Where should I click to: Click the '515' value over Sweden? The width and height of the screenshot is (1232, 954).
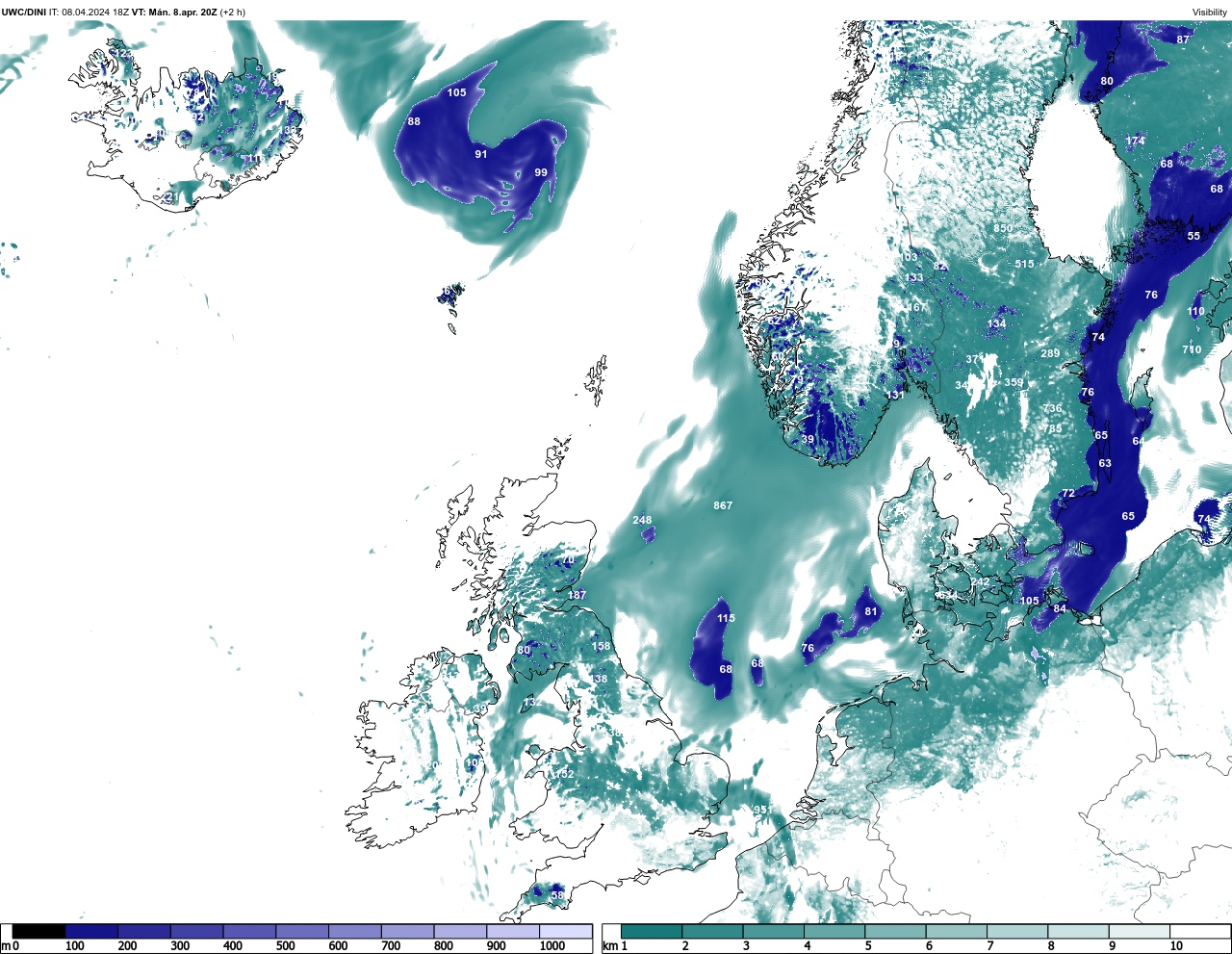tap(1024, 264)
